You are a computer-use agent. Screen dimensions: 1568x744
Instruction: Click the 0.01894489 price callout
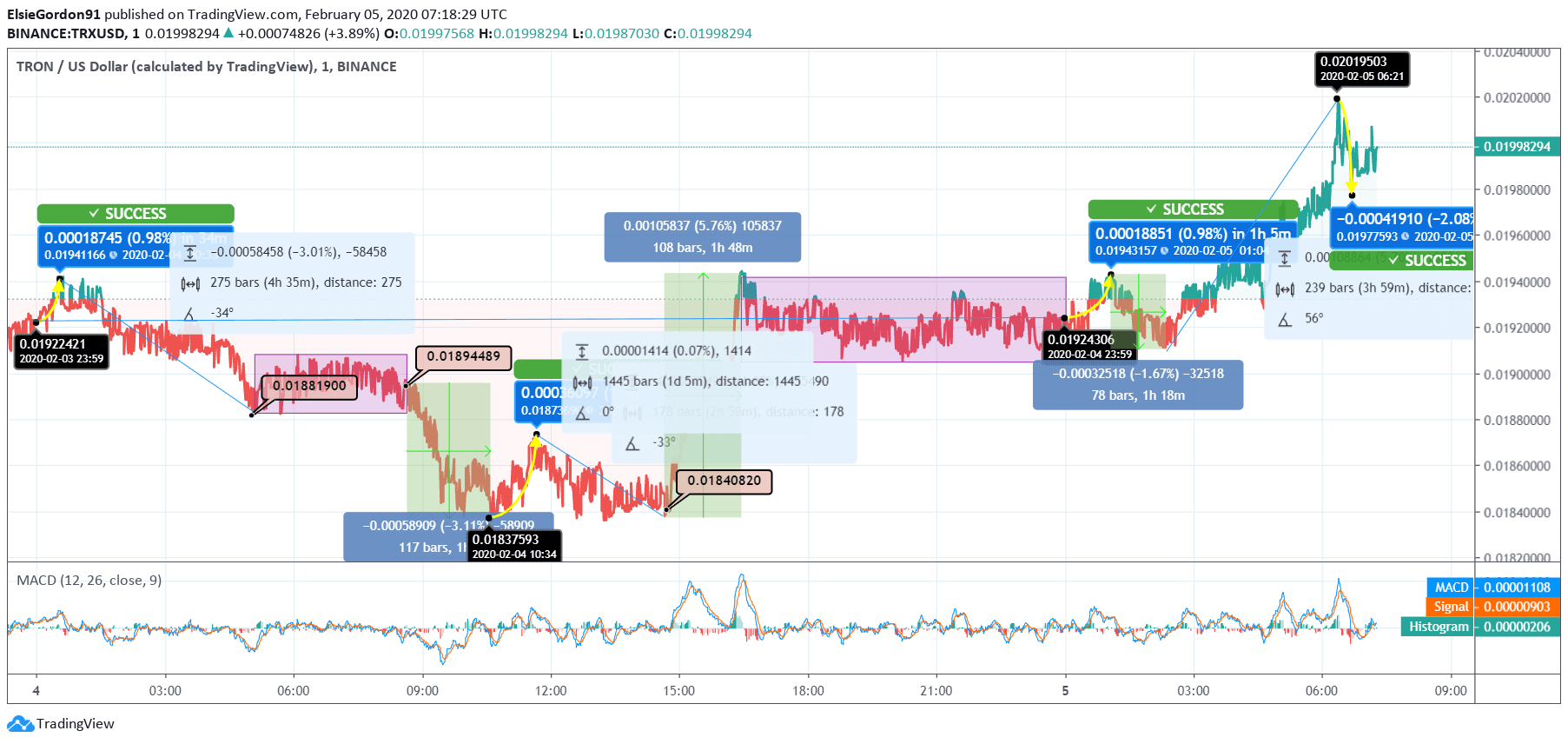(463, 357)
